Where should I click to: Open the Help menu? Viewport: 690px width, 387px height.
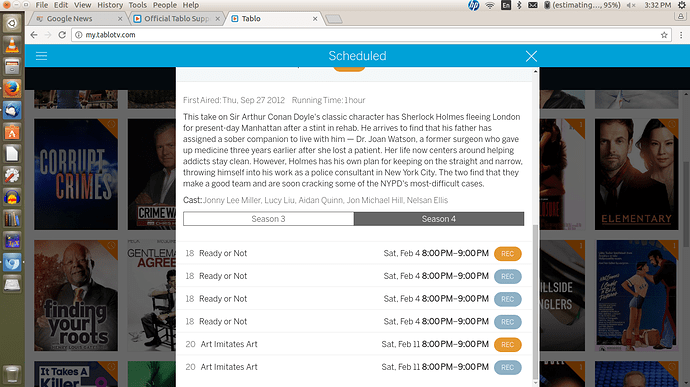(191, 5)
